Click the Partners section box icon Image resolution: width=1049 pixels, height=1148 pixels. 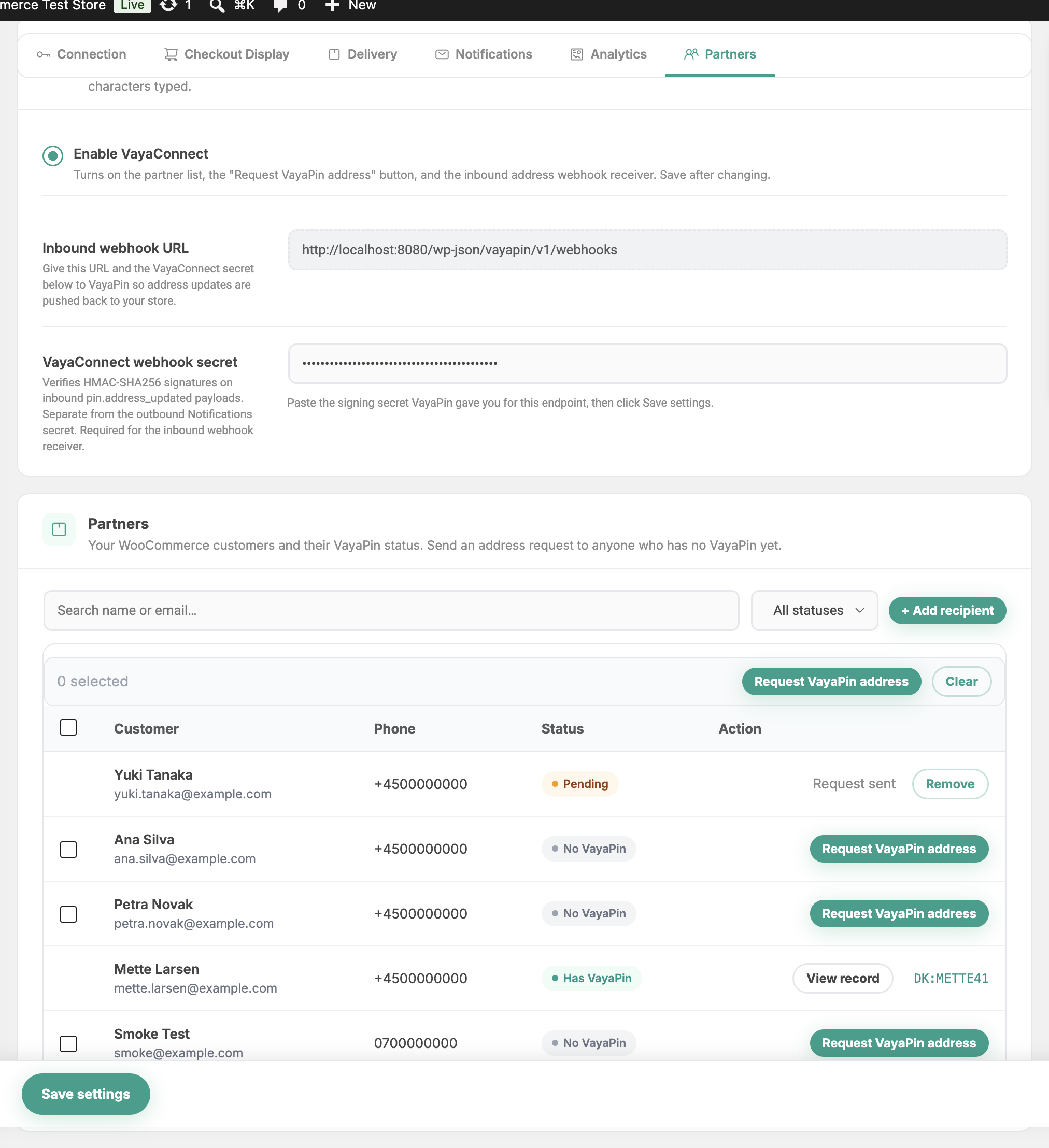coord(59,529)
